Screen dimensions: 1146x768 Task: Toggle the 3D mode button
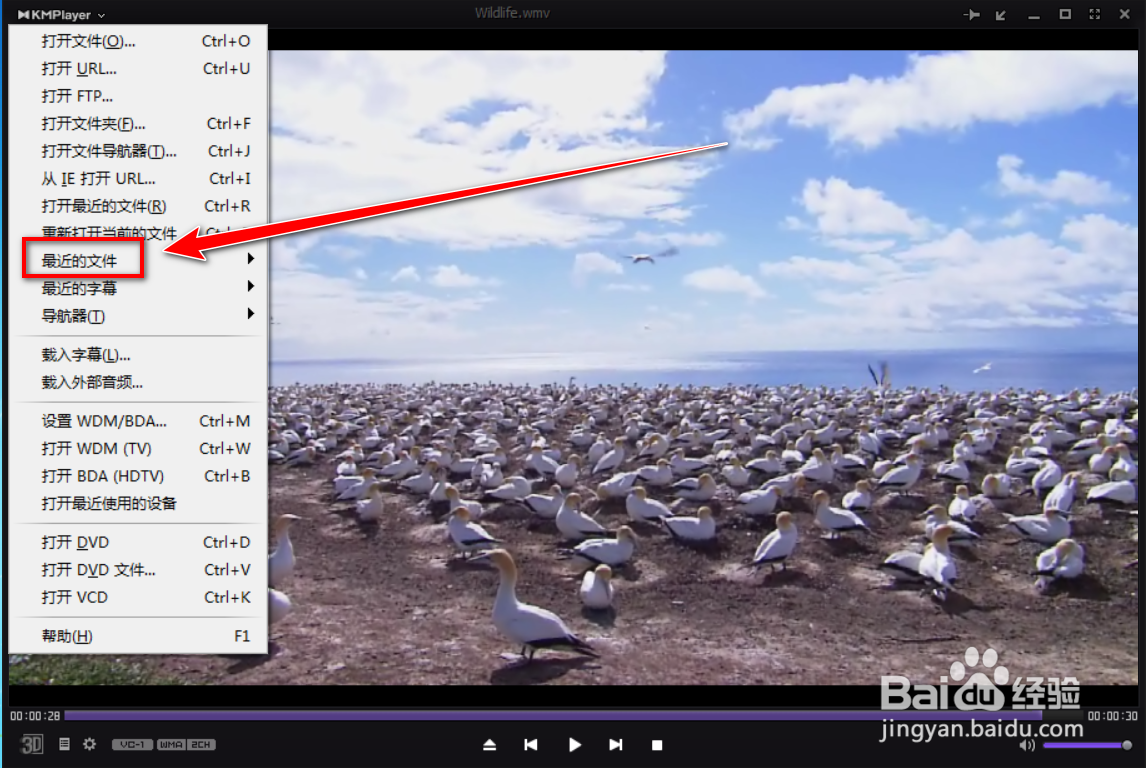31,745
